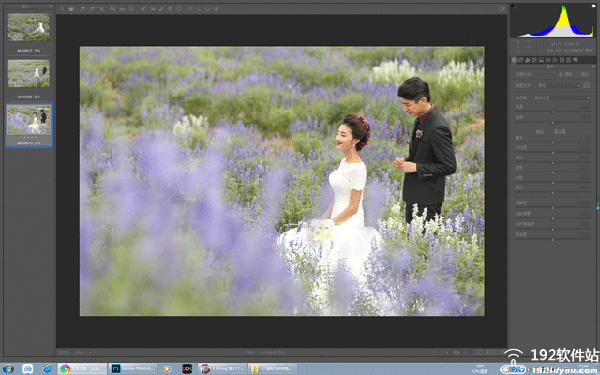Open the Effects (fx) panel tab
Image resolution: width=600 pixels, height=375 pixels.
point(555,60)
